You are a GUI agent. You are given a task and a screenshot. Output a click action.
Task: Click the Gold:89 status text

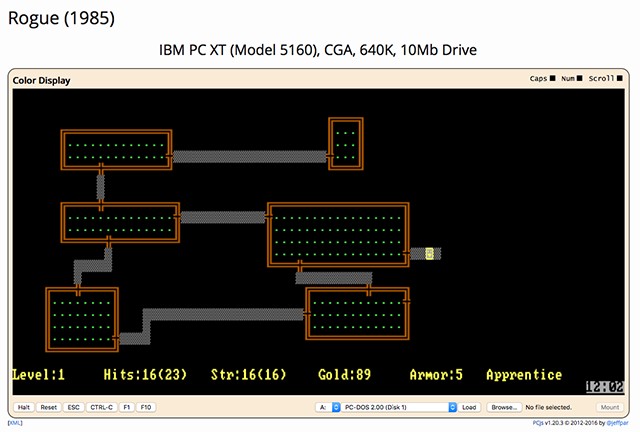coord(344,375)
